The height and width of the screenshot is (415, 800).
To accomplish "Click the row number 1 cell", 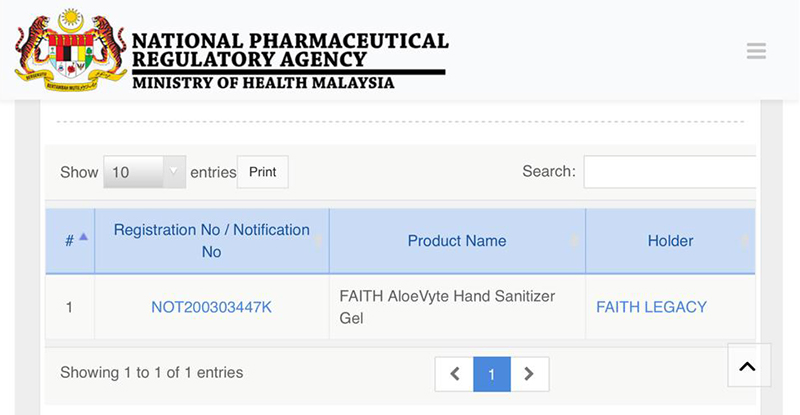I will 69,307.
